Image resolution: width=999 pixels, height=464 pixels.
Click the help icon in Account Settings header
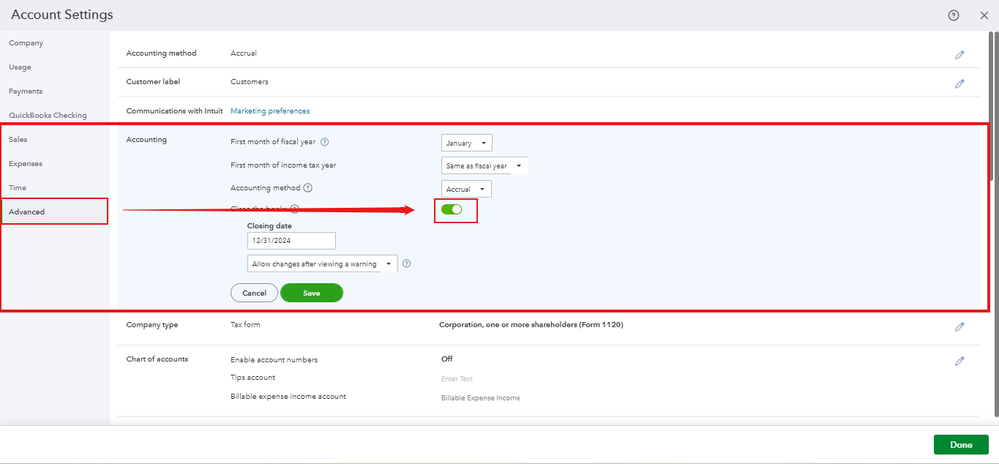[x=953, y=15]
